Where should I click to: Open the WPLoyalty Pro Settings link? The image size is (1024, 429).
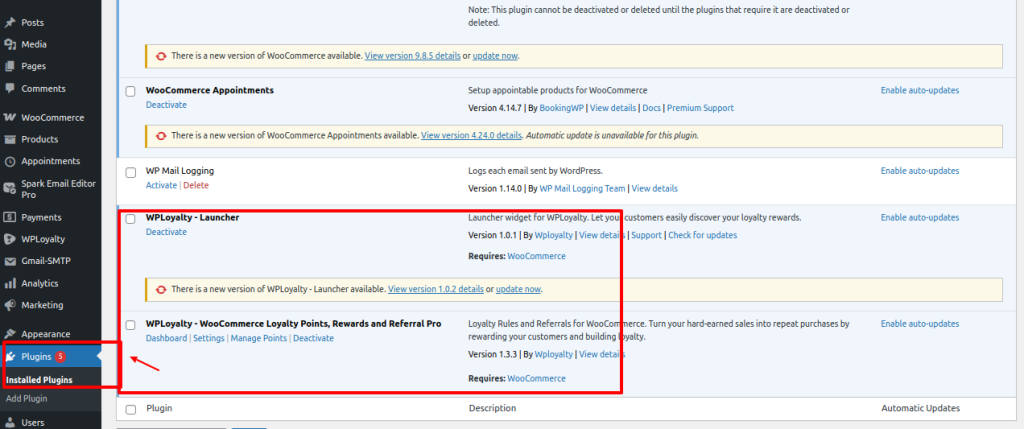point(209,338)
